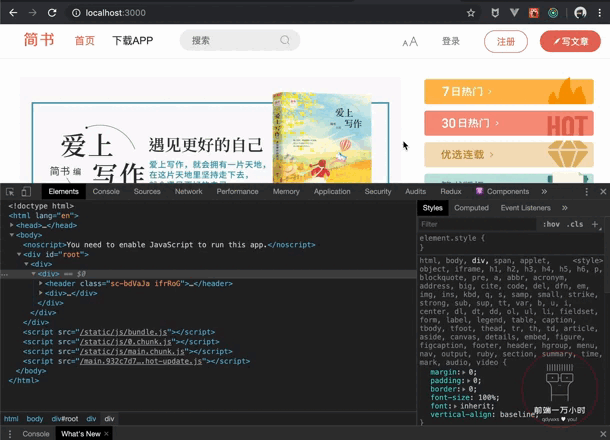Toggle the :hov element state panel
Screen dimensions: 610x440
coord(551,224)
